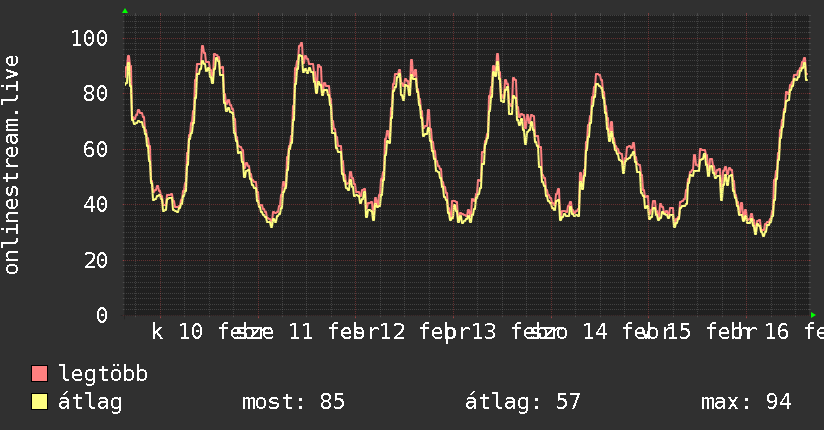This screenshot has height=430, width=824.
Task: Click the 0 tick on the y-axis
Action: 101,315
